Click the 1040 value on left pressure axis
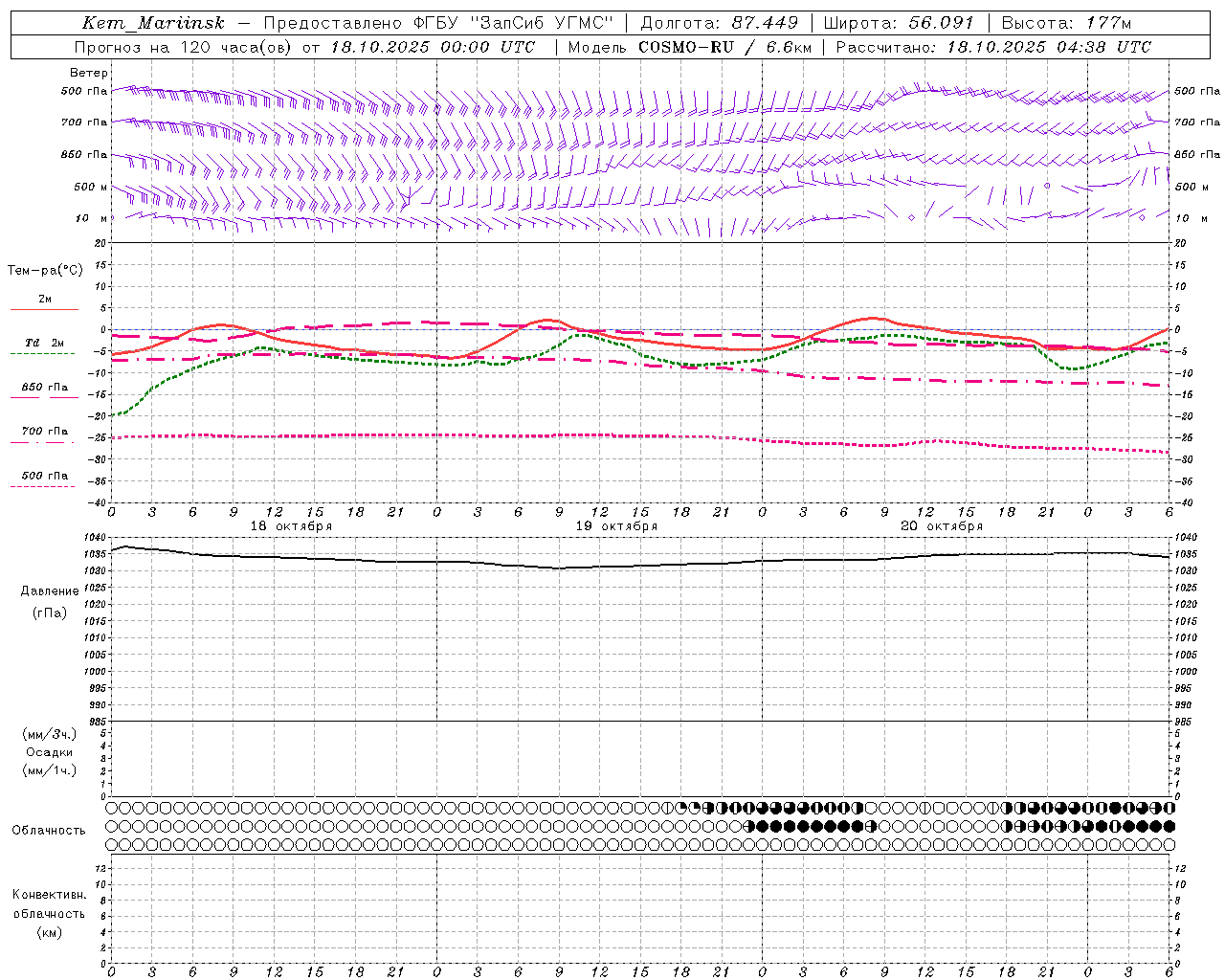 (x=93, y=538)
